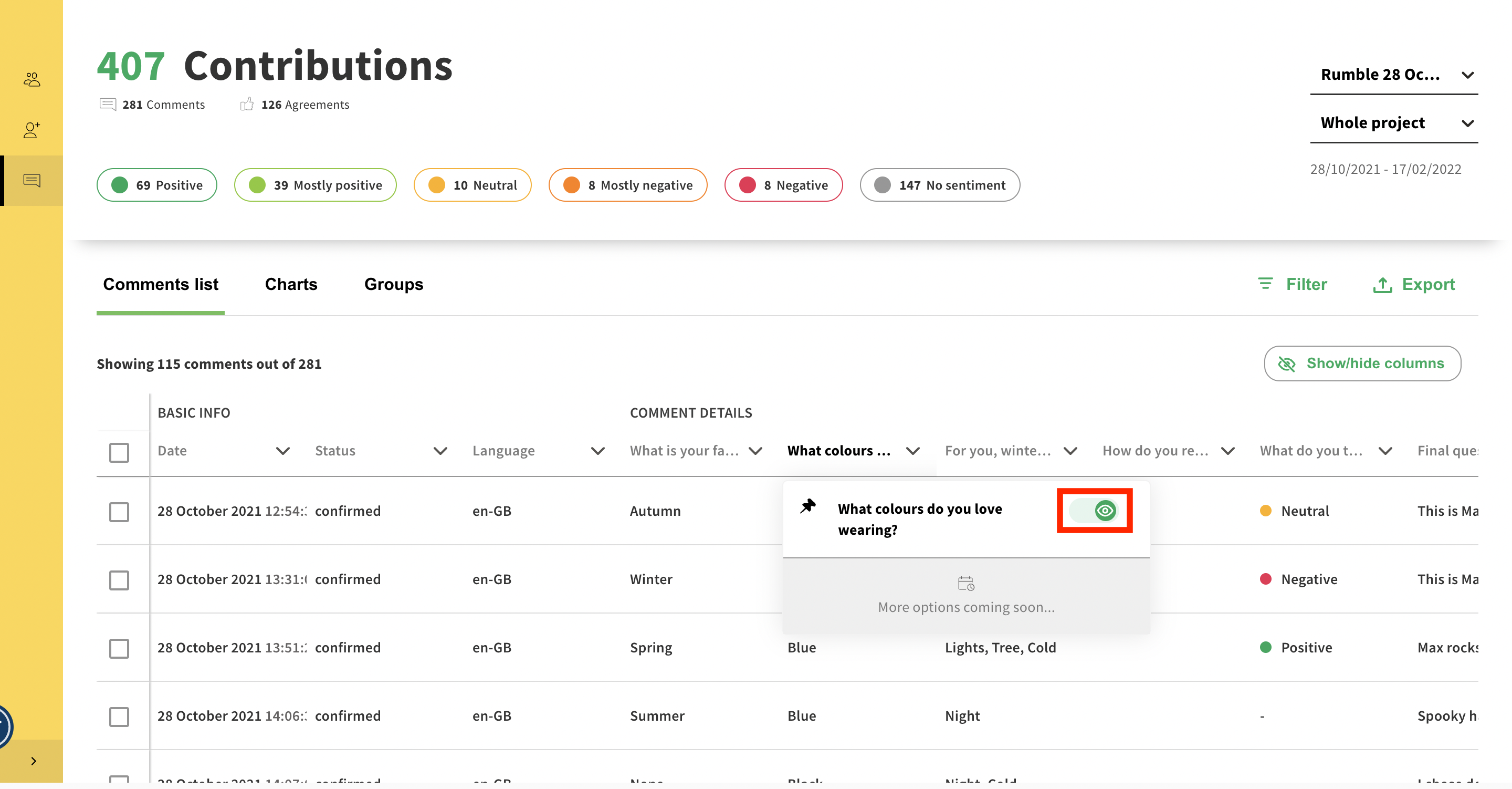Open the Groups tab
1512x789 pixels.
click(393, 284)
